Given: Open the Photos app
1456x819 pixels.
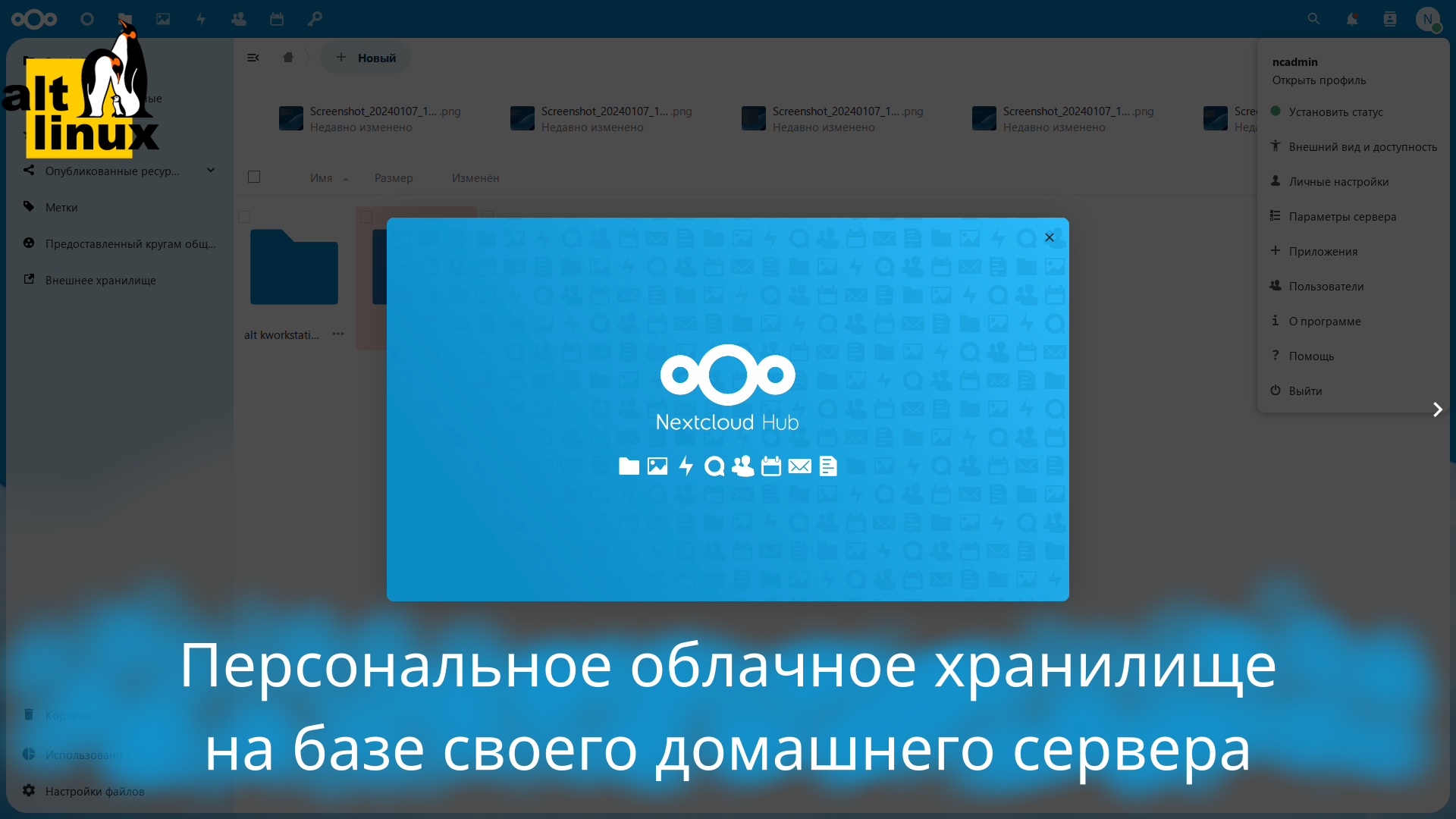Looking at the screenshot, I should [162, 18].
